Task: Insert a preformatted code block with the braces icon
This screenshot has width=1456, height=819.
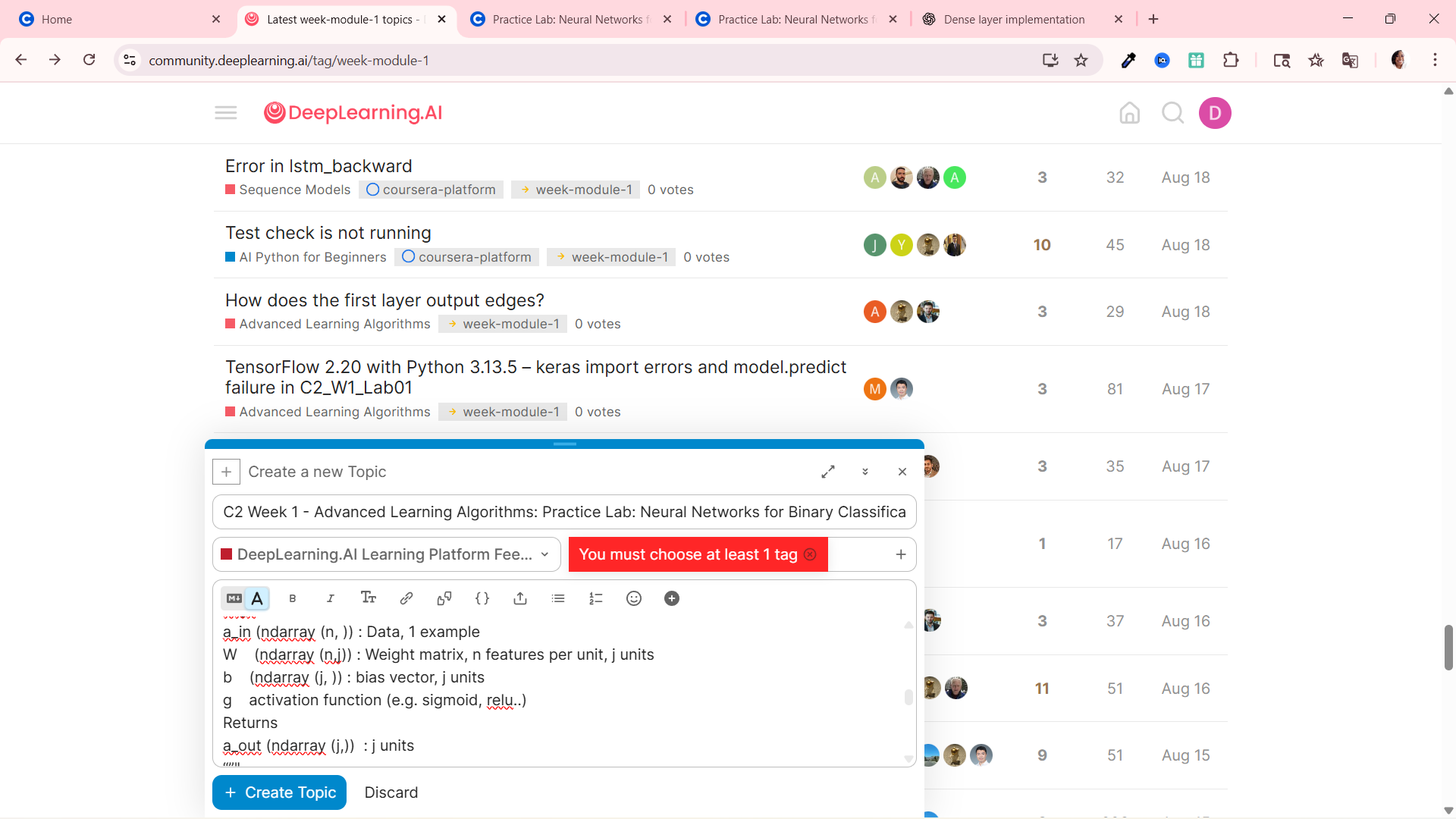Action: point(482,598)
